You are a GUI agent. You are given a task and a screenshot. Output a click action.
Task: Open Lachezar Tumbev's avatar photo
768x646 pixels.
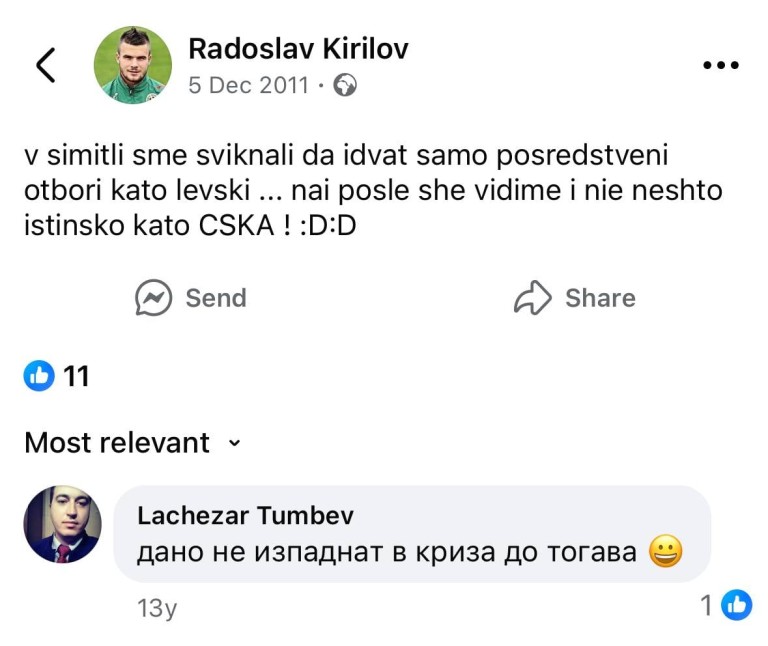[x=62, y=525]
